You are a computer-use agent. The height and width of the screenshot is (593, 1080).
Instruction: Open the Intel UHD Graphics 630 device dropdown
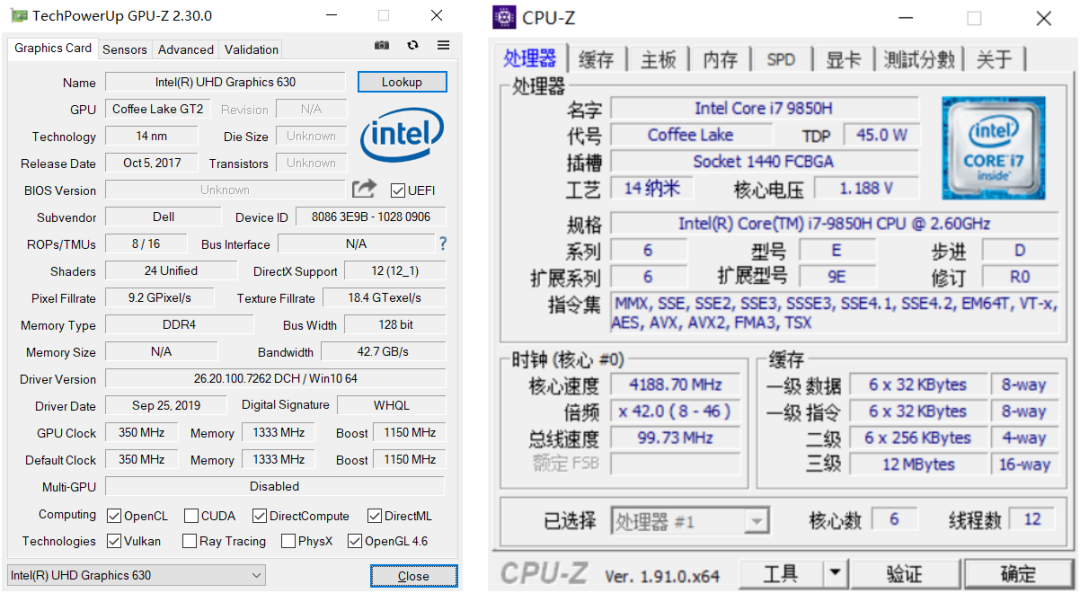(136, 575)
